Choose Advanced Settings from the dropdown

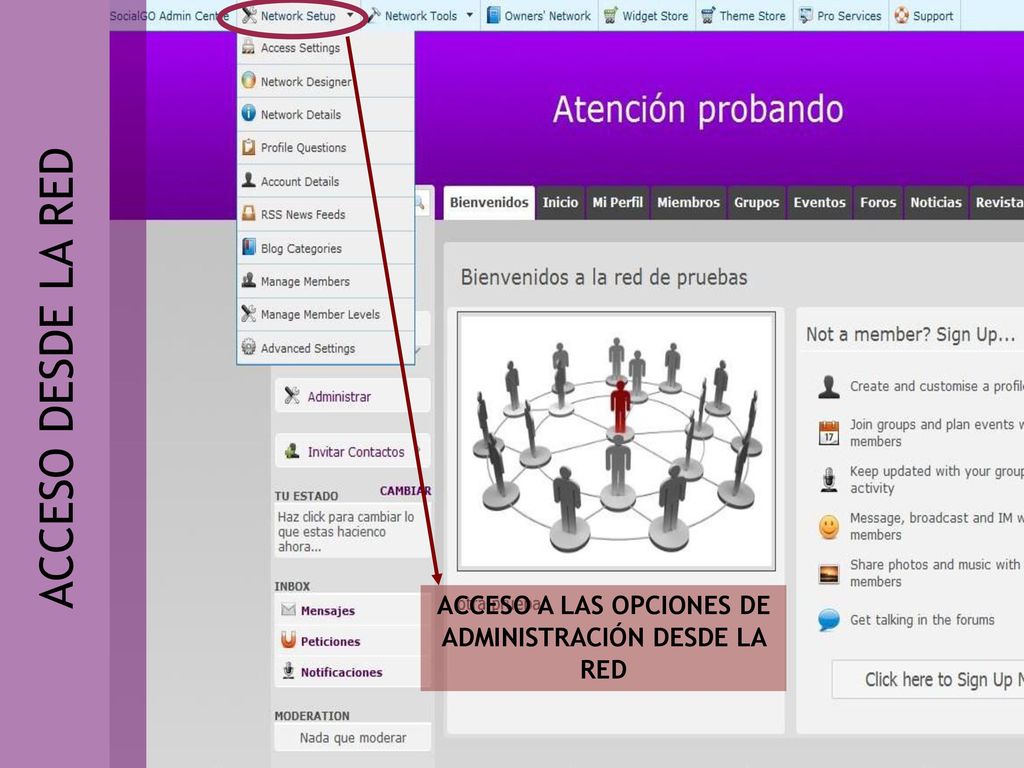(326, 347)
